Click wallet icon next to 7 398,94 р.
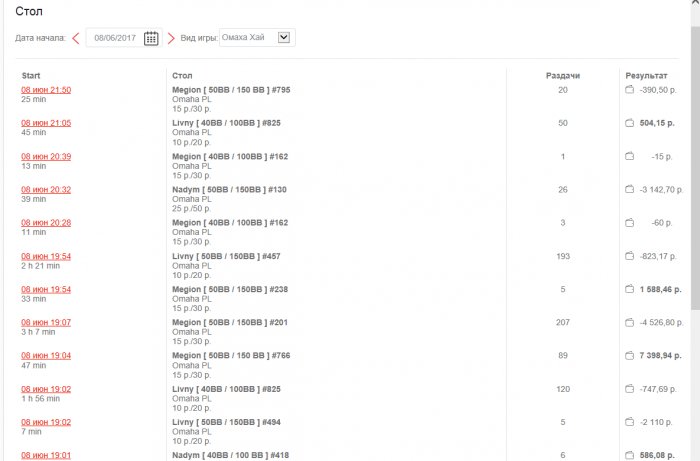 pos(629,355)
